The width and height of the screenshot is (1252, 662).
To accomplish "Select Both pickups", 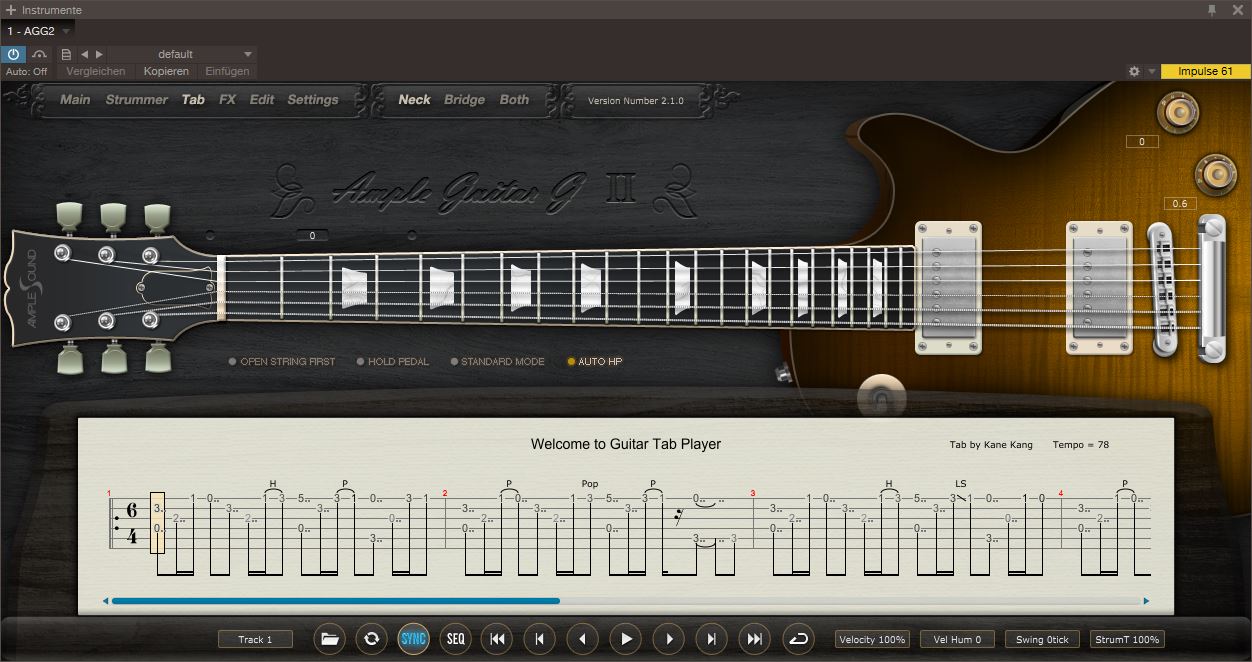I will [x=514, y=100].
